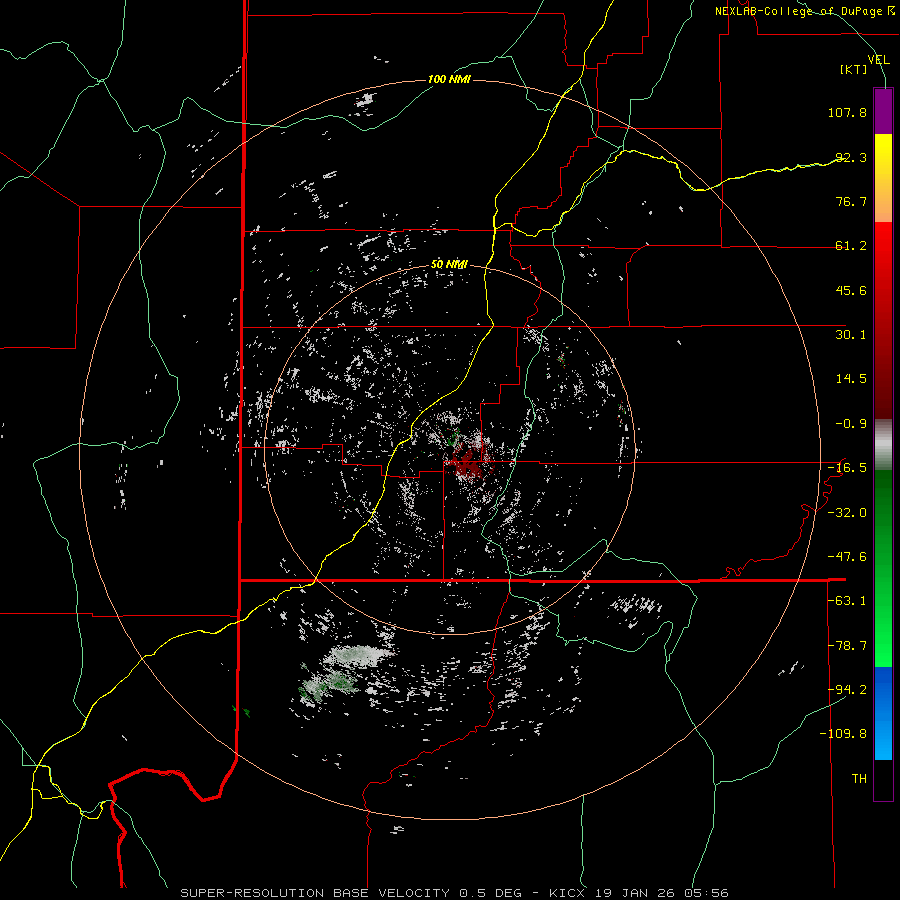900x900 pixels.
Task: Pick the purple segment of velocity color bar
Action: (x=883, y=111)
